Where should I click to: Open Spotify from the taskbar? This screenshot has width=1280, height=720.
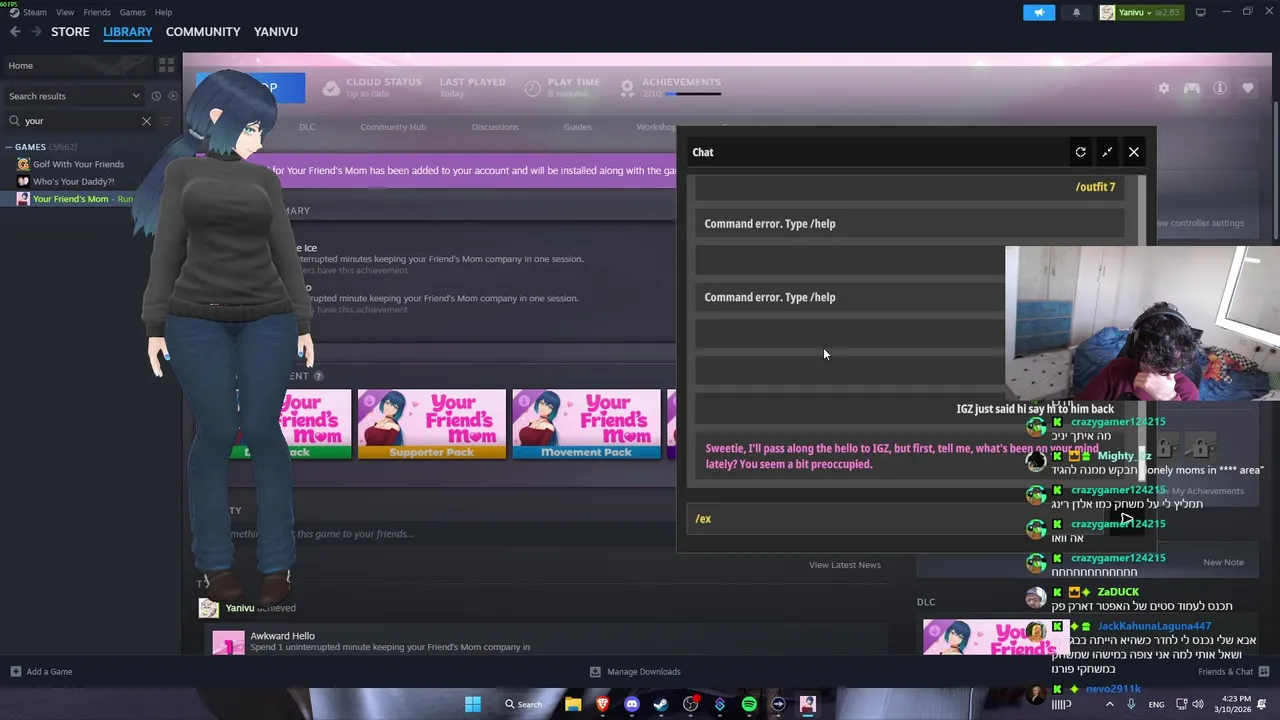[749, 704]
